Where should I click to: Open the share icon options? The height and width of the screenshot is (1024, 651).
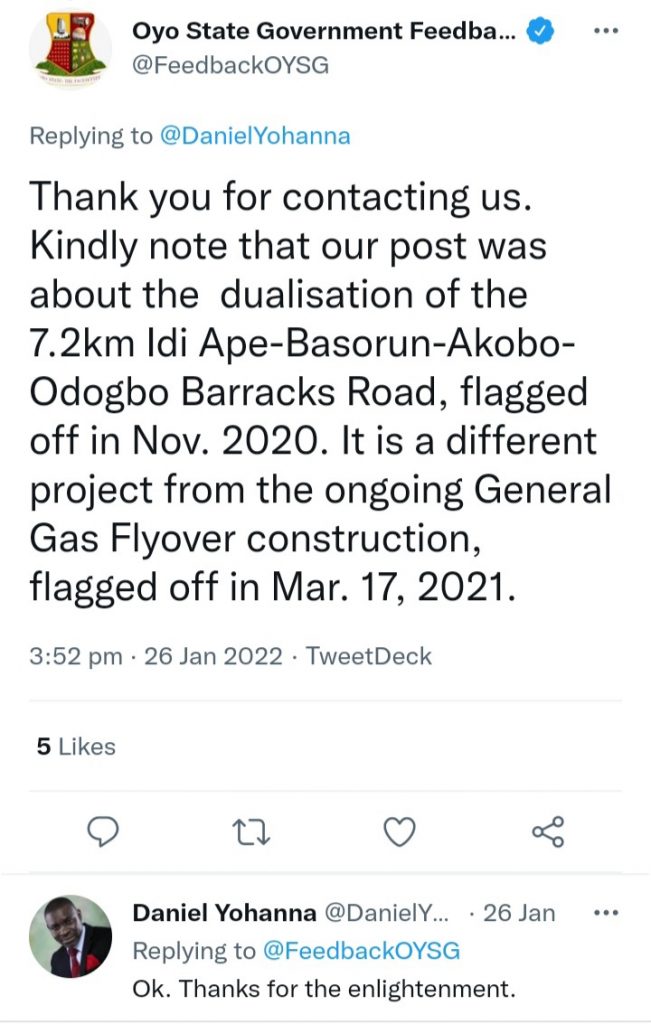pyautogui.click(x=548, y=830)
